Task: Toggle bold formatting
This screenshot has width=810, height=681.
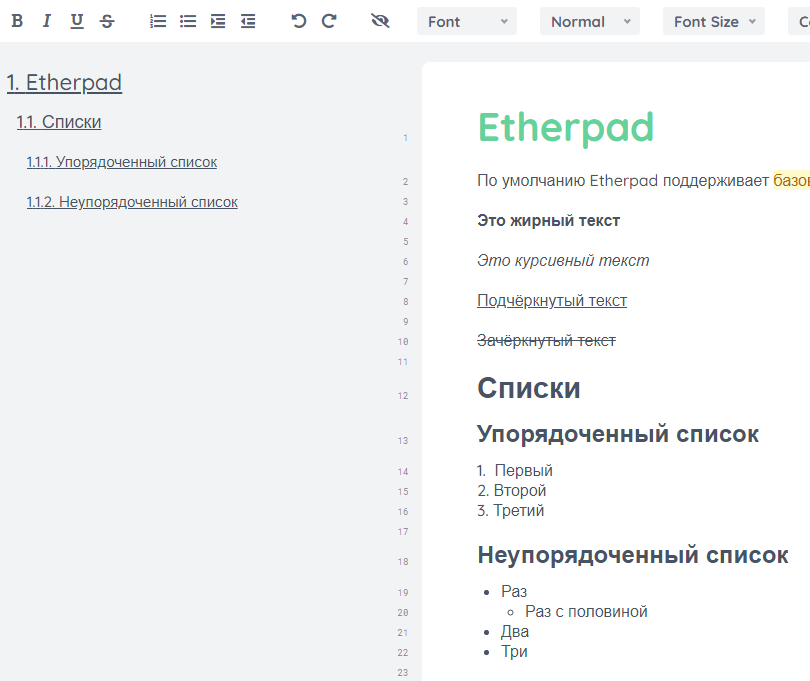Action: pyautogui.click(x=17, y=21)
